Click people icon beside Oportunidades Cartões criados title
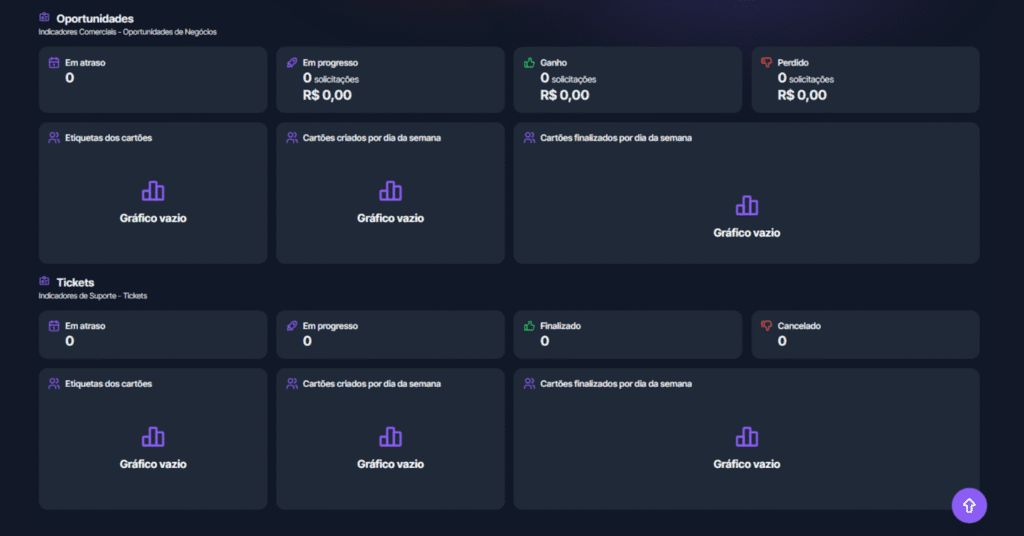This screenshot has height=536, width=1024. tap(292, 138)
